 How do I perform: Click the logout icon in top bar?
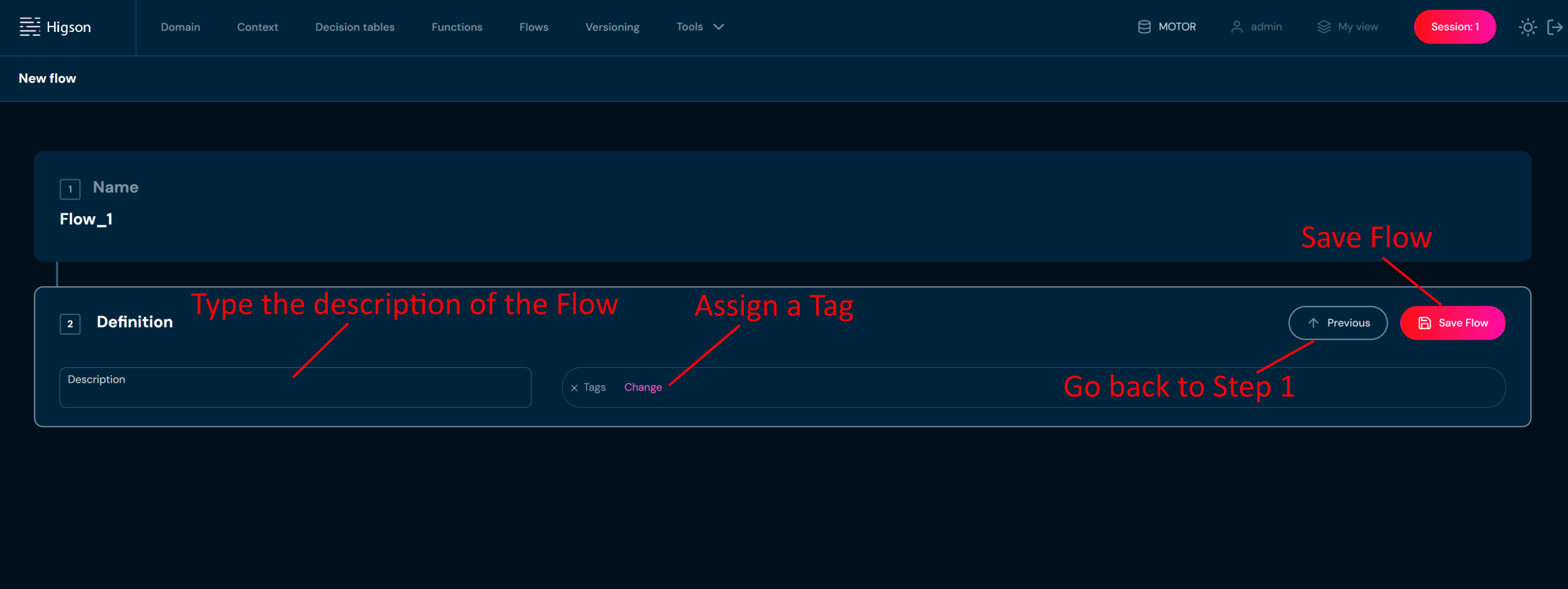1554,27
